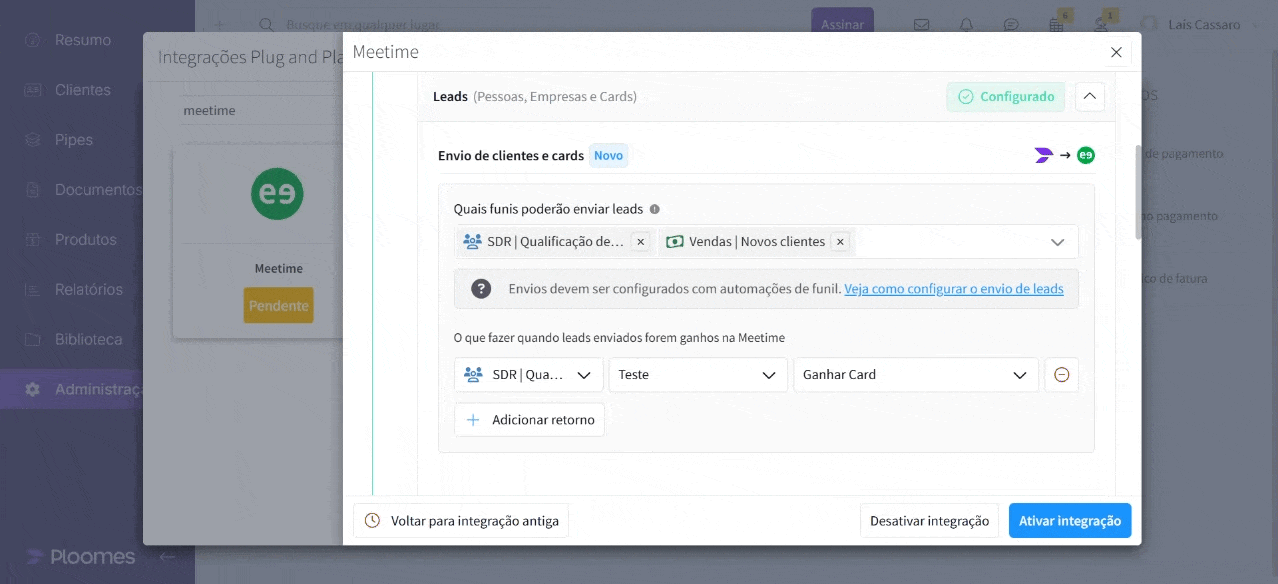1278x584 pixels.
Task: Click the remove return row minus icon
Action: (x=1061, y=374)
